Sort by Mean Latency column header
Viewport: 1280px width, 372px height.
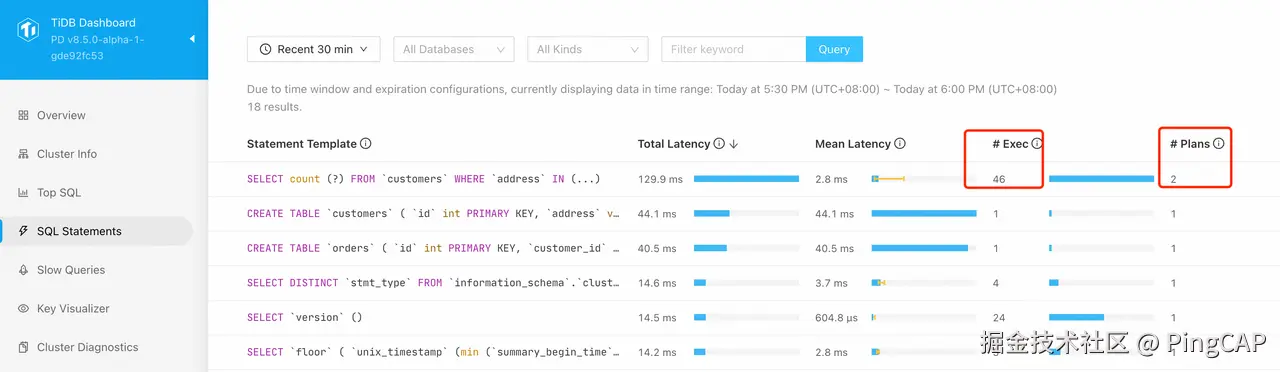(x=853, y=144)
